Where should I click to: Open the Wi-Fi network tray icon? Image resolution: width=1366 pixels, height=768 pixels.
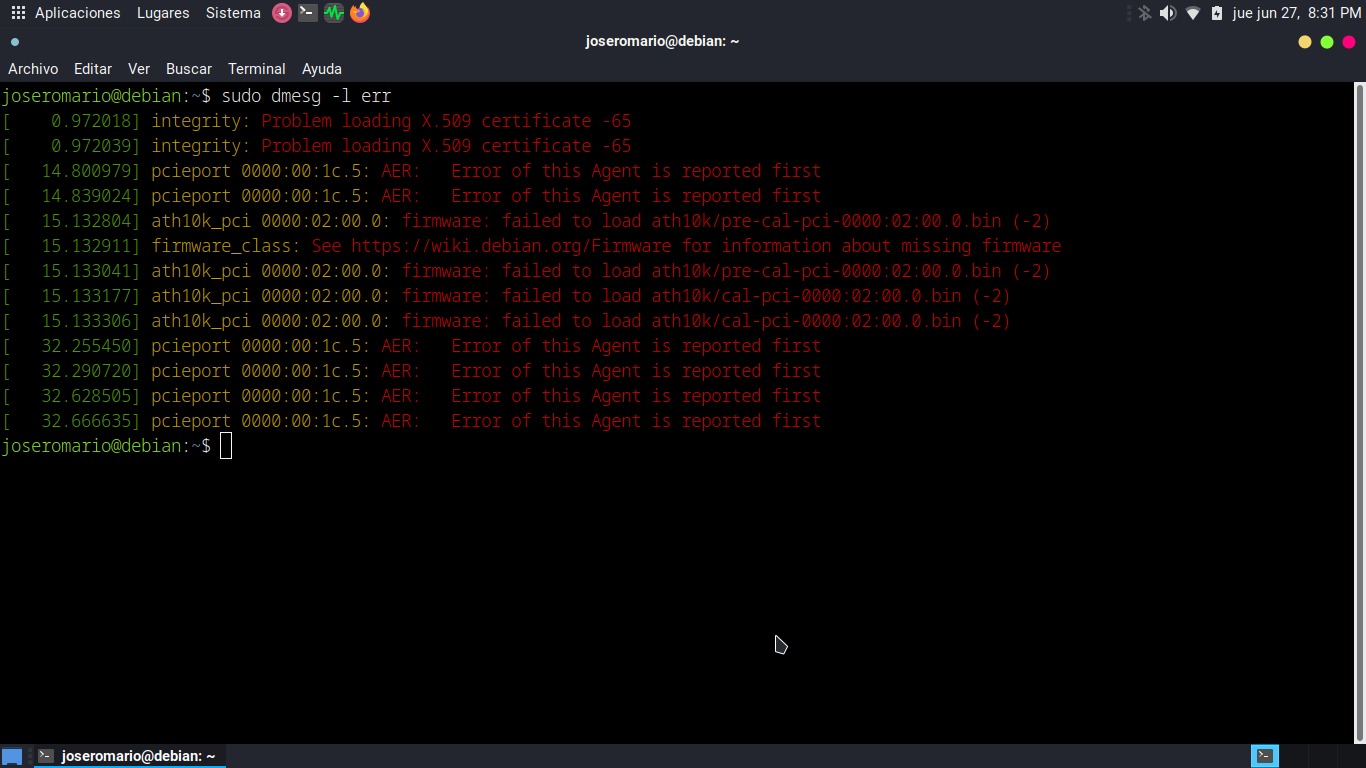click(x=1193, y=13)
